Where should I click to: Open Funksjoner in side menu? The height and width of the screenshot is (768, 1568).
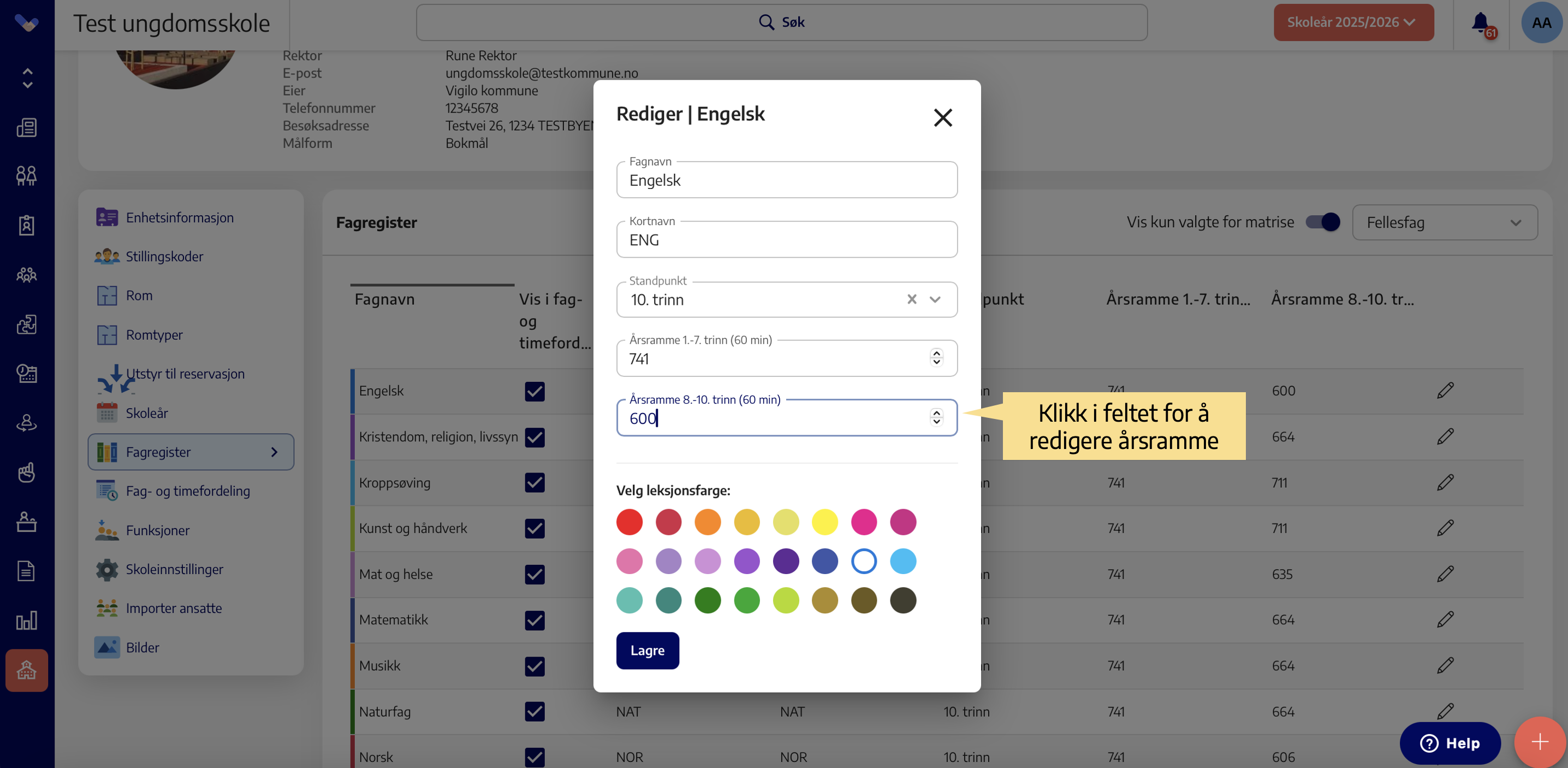click(158, 530)
